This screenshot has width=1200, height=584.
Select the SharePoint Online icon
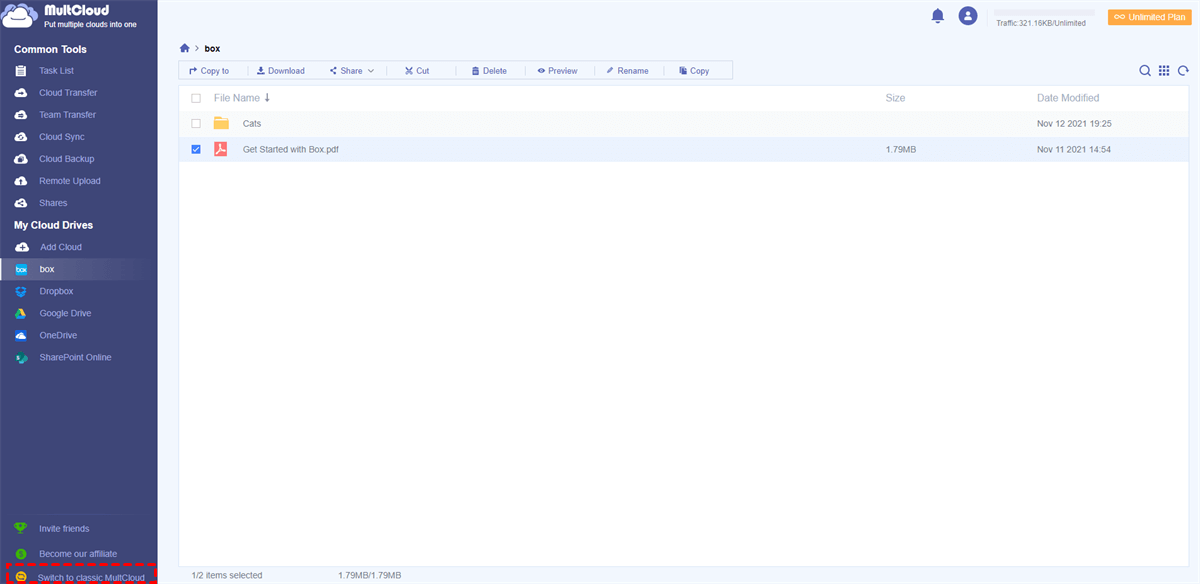point(21,357)
